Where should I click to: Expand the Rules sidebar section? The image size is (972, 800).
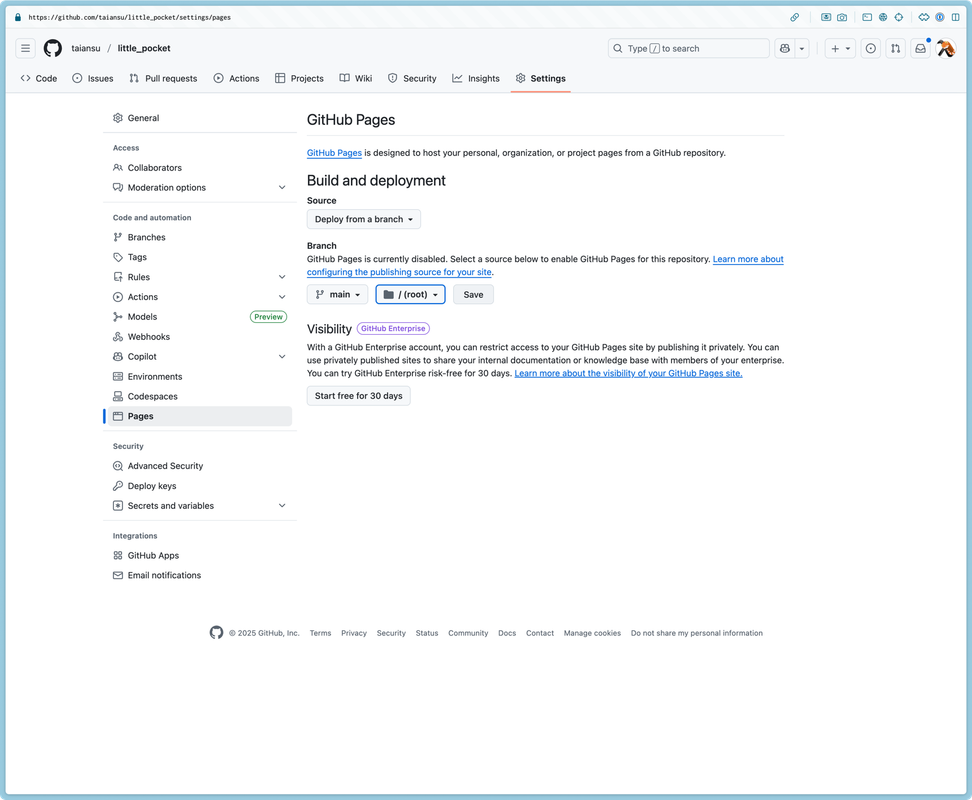pyautogui.click(x=200, y=277)
